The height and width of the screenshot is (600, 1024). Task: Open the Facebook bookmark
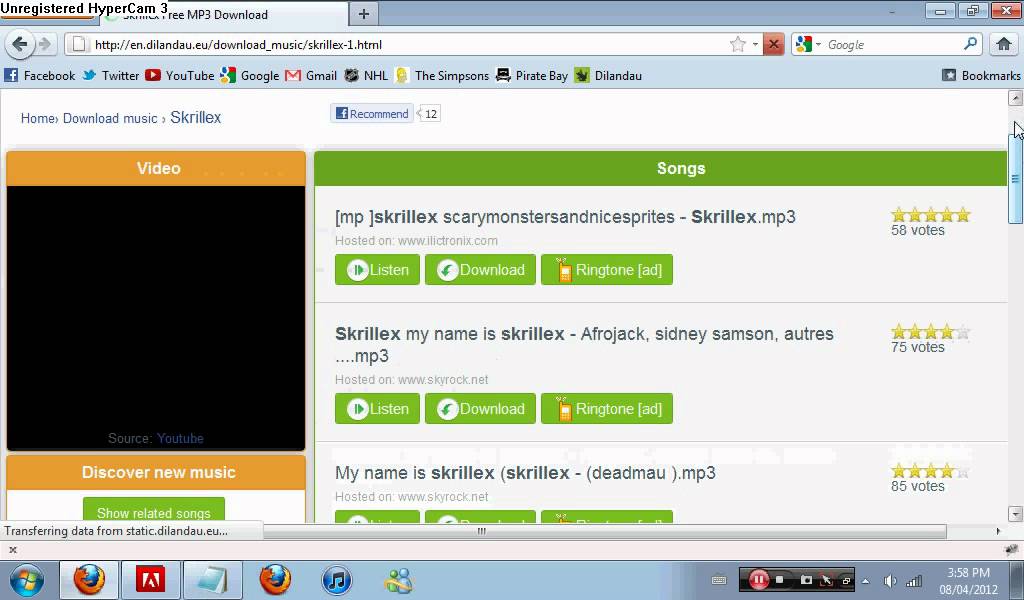40,76
